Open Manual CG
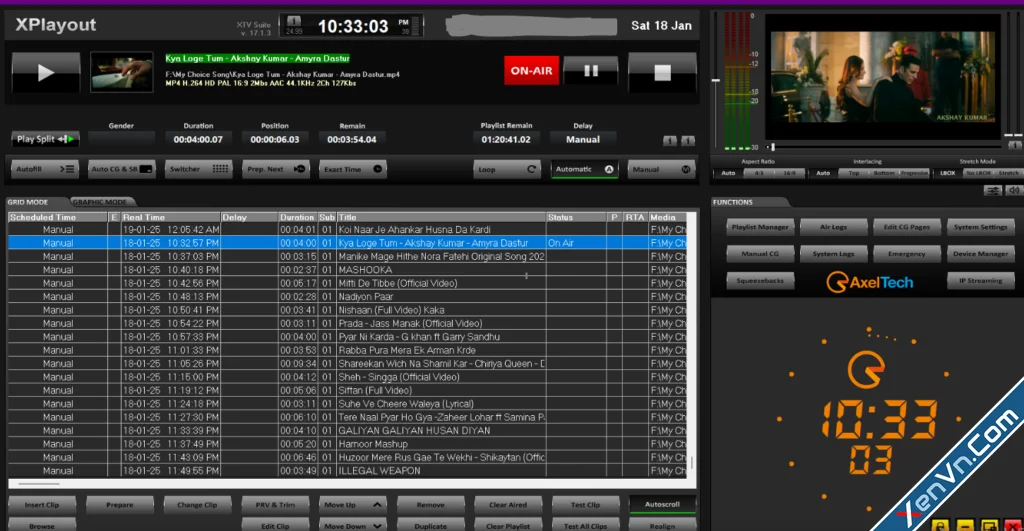This screenshot has height=531, width=1024. click(760, 254)
